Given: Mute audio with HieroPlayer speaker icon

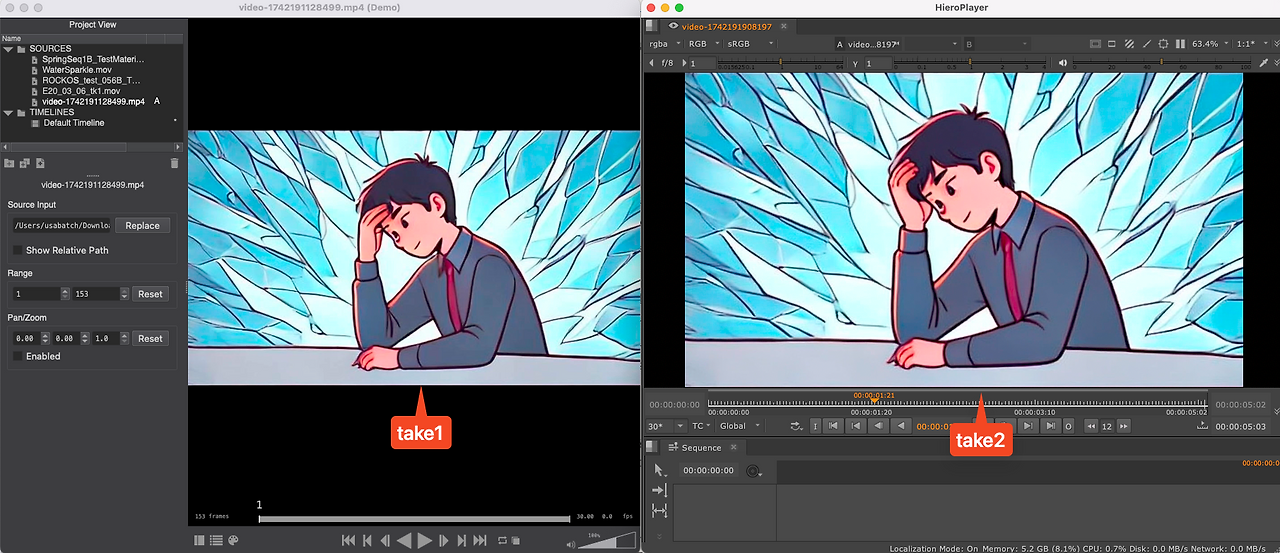Looking at the screenshot, I should pos(1062,62).
